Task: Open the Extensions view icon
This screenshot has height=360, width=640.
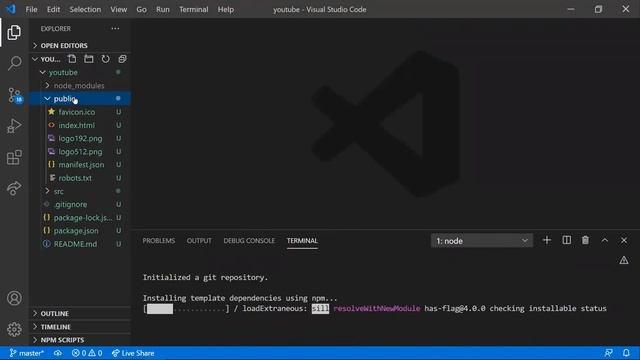Action: coord(14,157)
